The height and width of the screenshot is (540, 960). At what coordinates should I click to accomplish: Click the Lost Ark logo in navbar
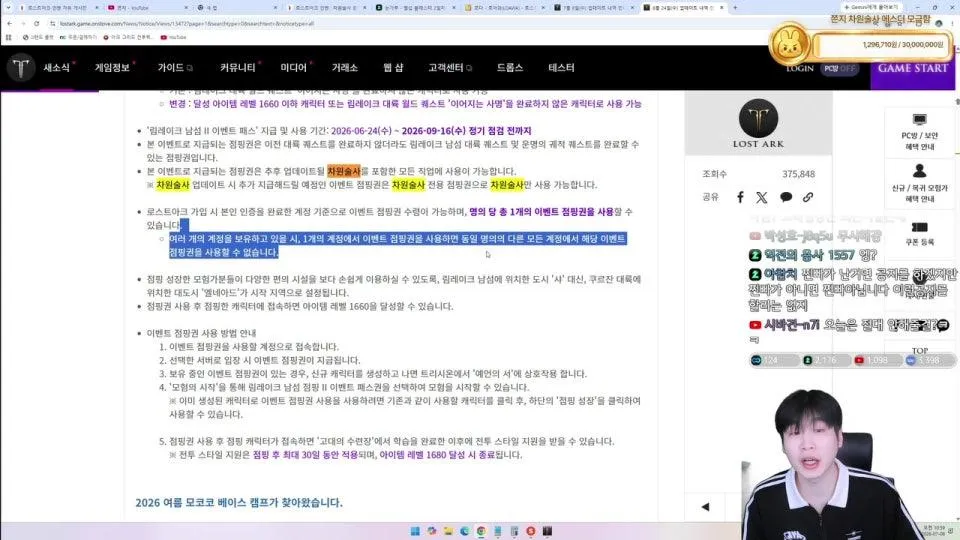[21, 67]
